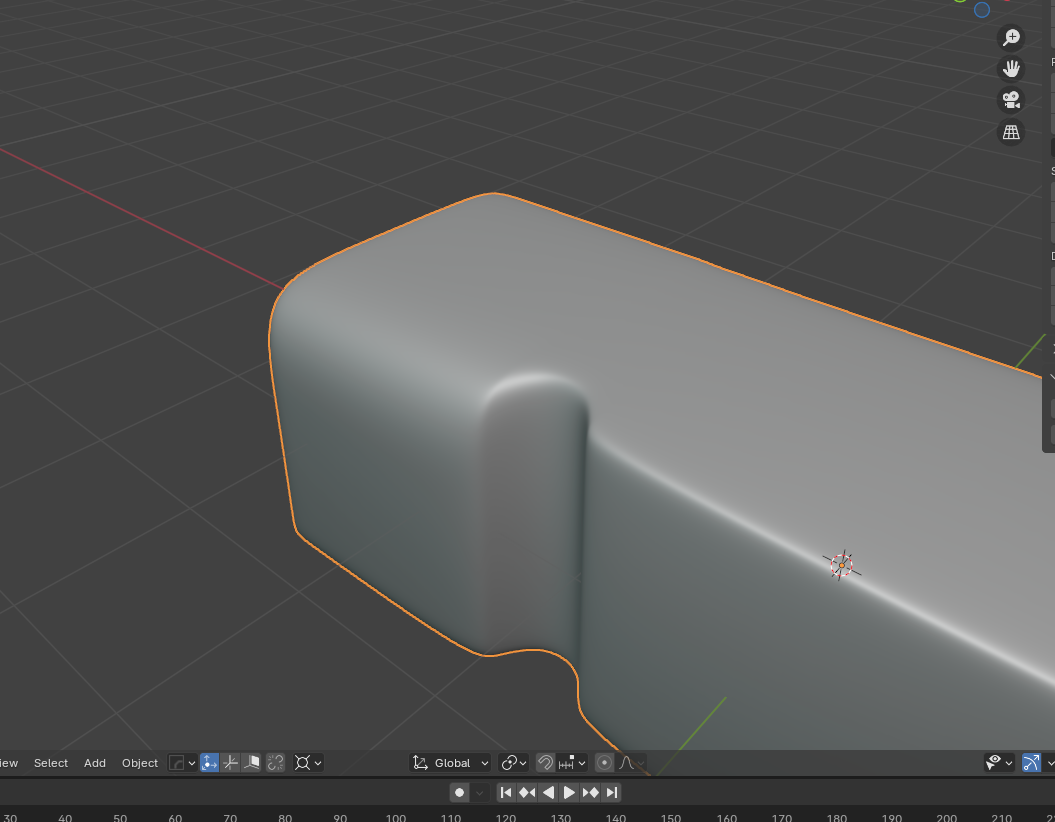
Task: Switch perspective/orthographic with the grid icon
Action: [x=1011, y=132]
